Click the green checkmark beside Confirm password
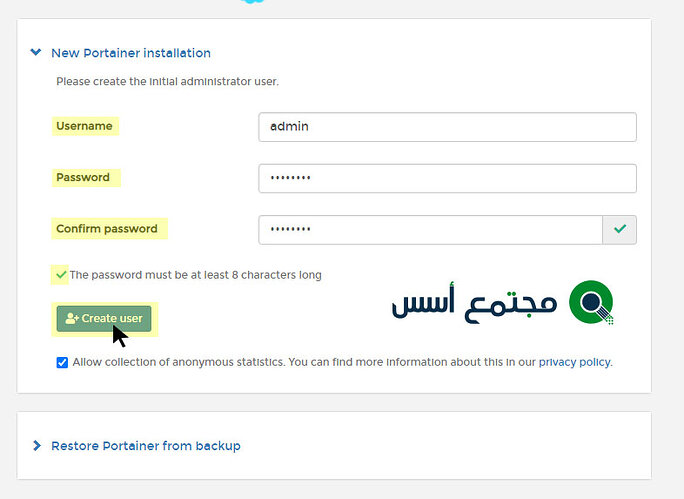 [x=620, y=230]
